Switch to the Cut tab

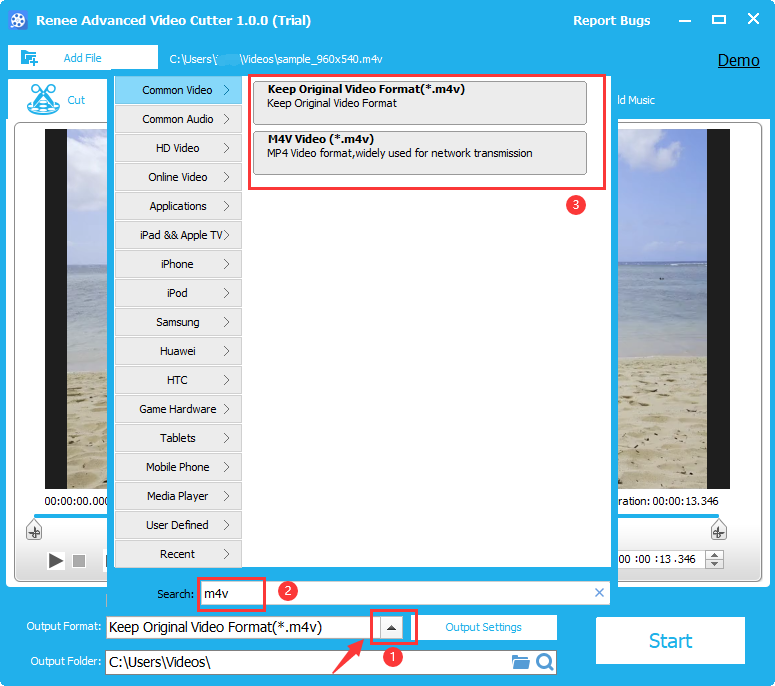tap(58, 99)
